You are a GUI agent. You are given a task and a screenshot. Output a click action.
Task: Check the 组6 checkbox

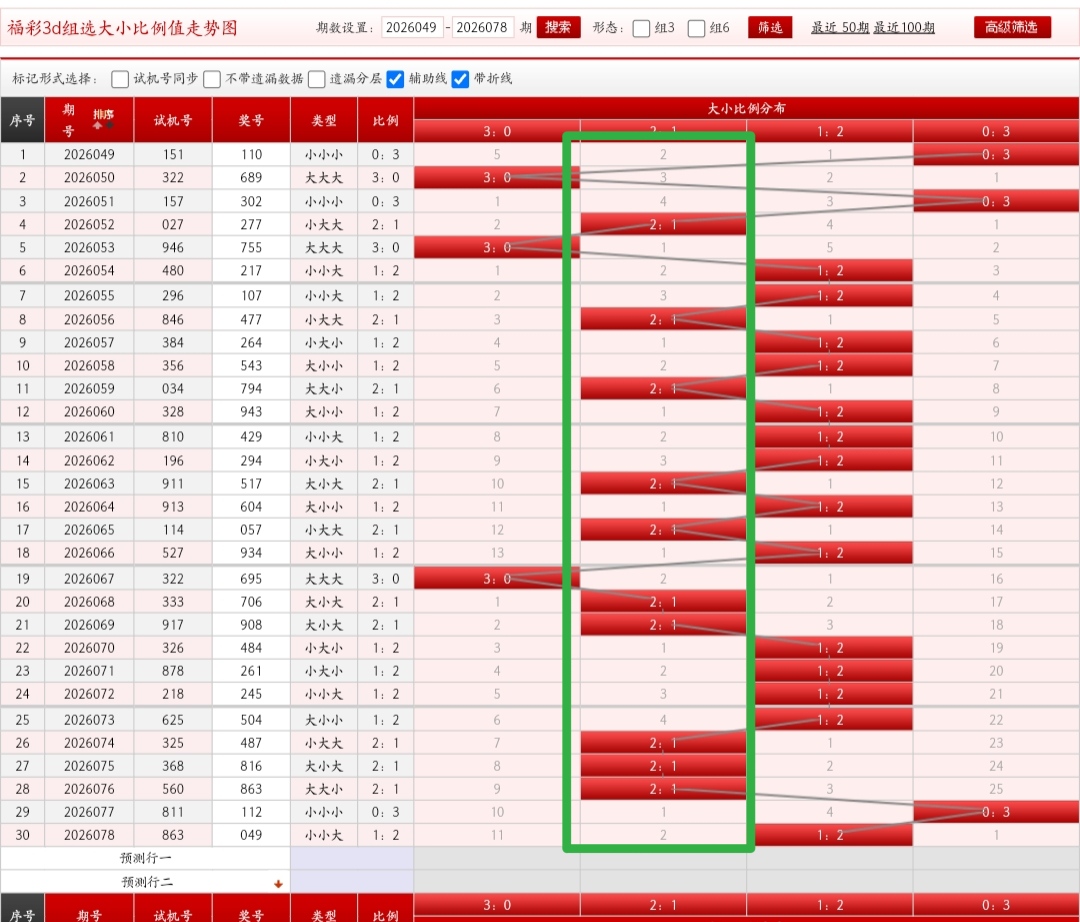point(697,28)
